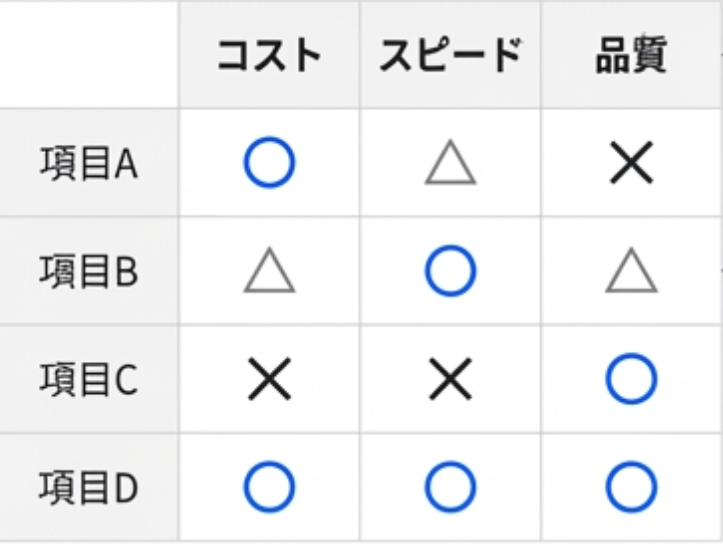
Task: Click the X mark for 項目C スピード
Action: click(450, 379)
